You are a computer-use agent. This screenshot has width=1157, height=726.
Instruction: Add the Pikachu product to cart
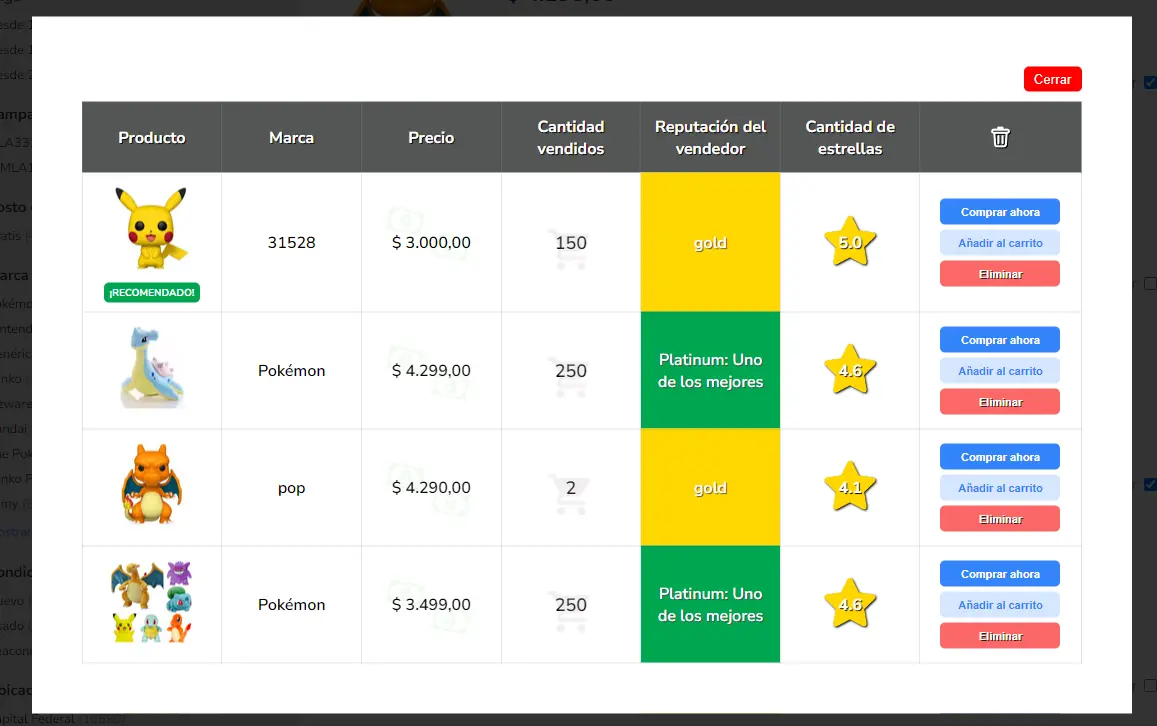click(1000, 243)
